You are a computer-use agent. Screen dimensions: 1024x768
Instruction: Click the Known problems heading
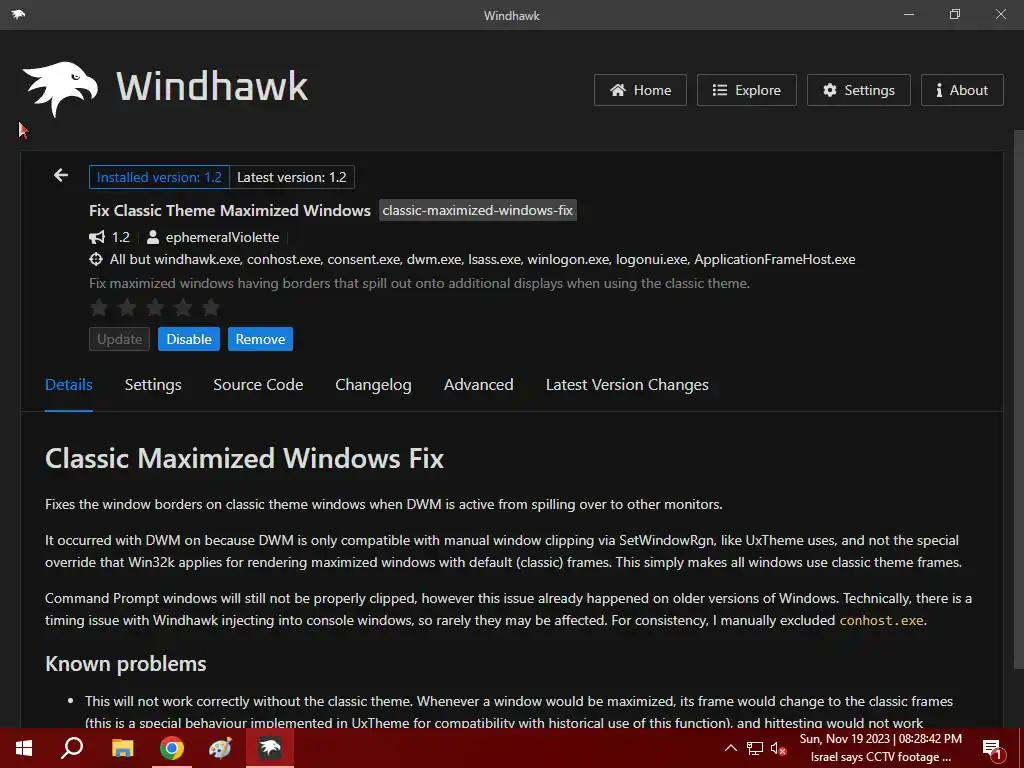pos(125,664)
